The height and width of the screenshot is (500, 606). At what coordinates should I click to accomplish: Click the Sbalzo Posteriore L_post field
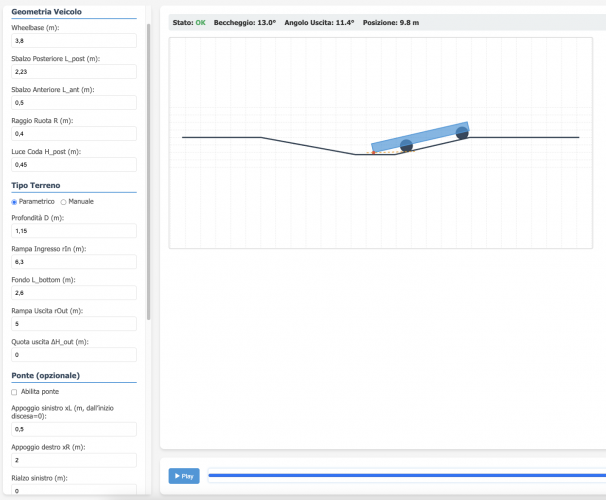point(73,72)
